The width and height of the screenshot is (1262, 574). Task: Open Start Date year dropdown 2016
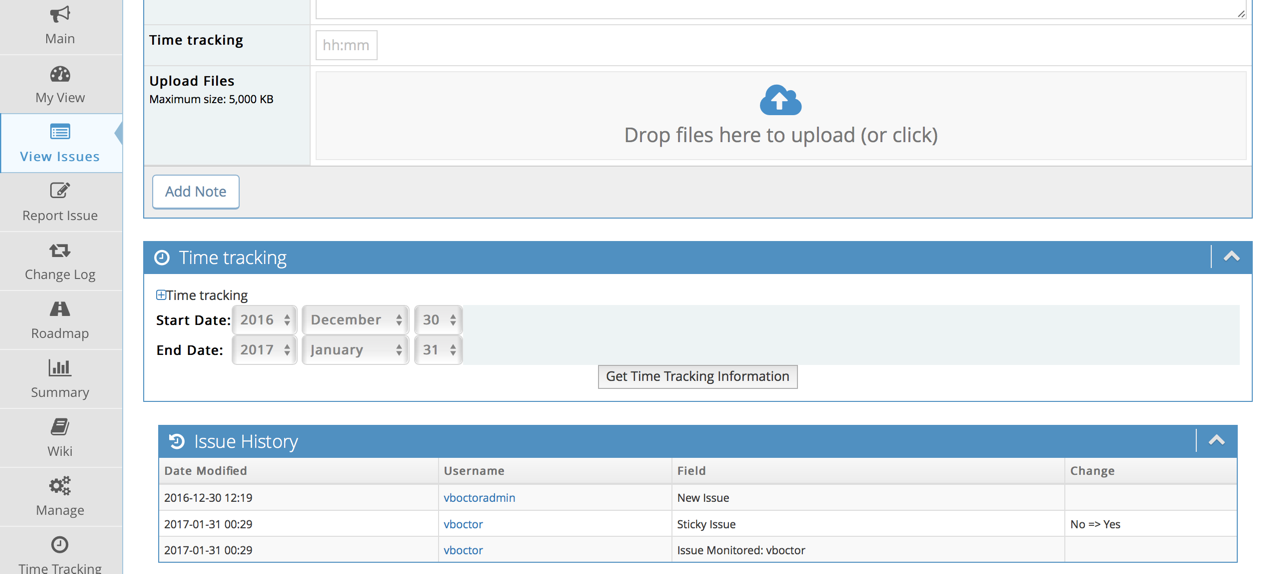click(264, 320)
